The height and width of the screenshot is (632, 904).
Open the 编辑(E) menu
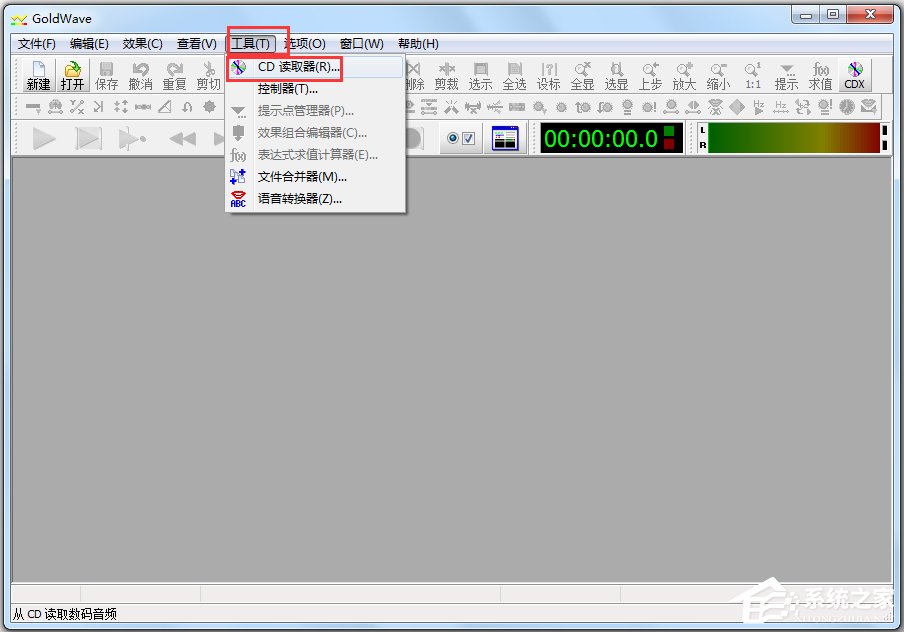click(x=89, y=44)
